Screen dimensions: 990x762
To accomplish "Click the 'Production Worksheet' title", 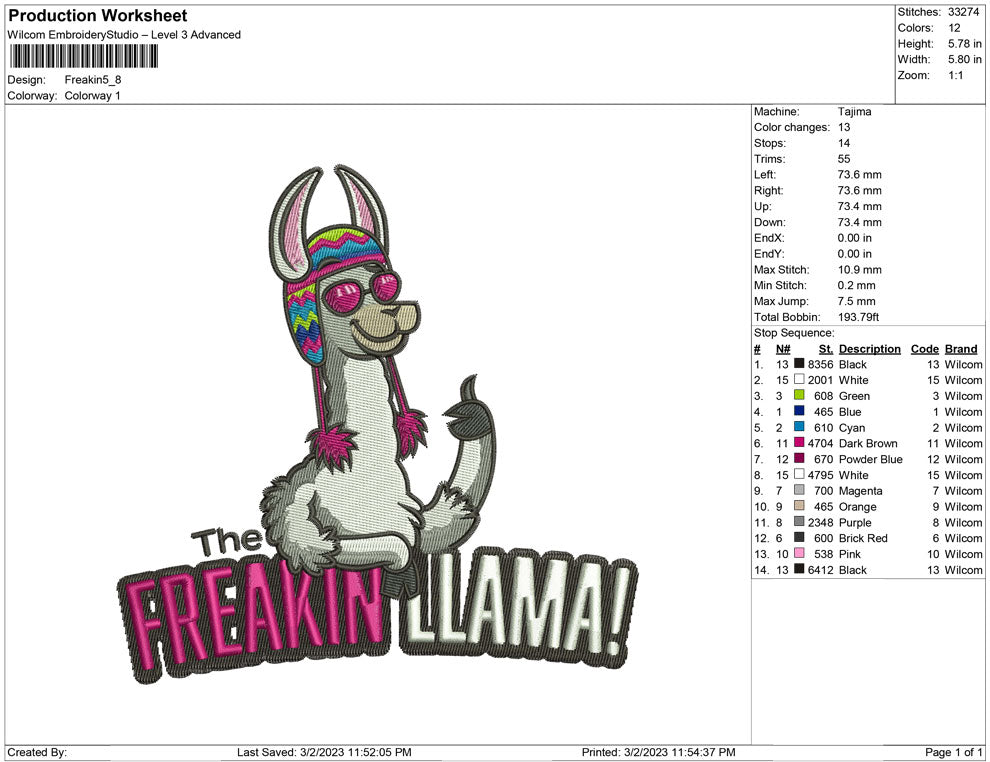I will [x=98, y=16].
